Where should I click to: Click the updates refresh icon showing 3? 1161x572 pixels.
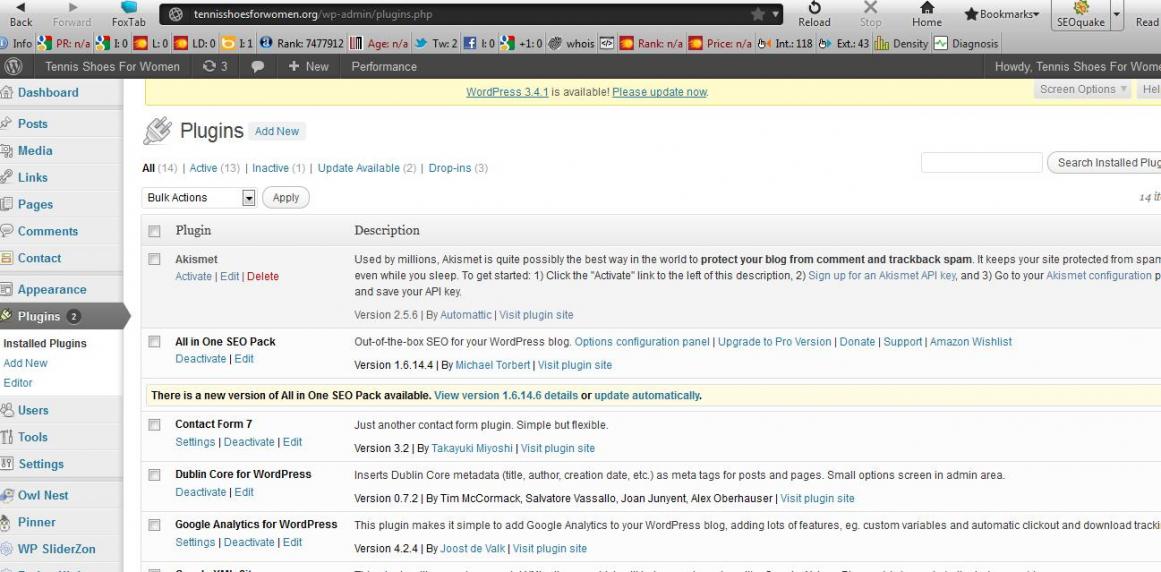pos(210,67)
